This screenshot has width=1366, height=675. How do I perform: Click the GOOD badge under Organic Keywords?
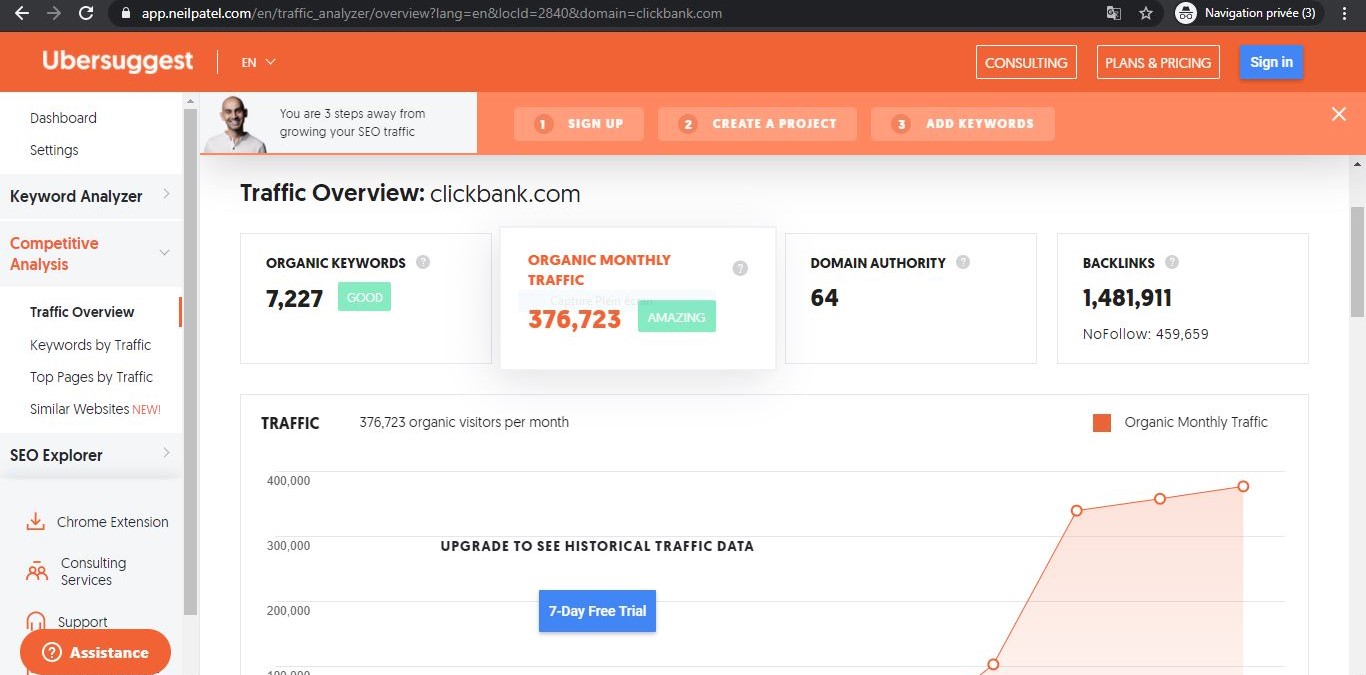click(x=364, y=297)
